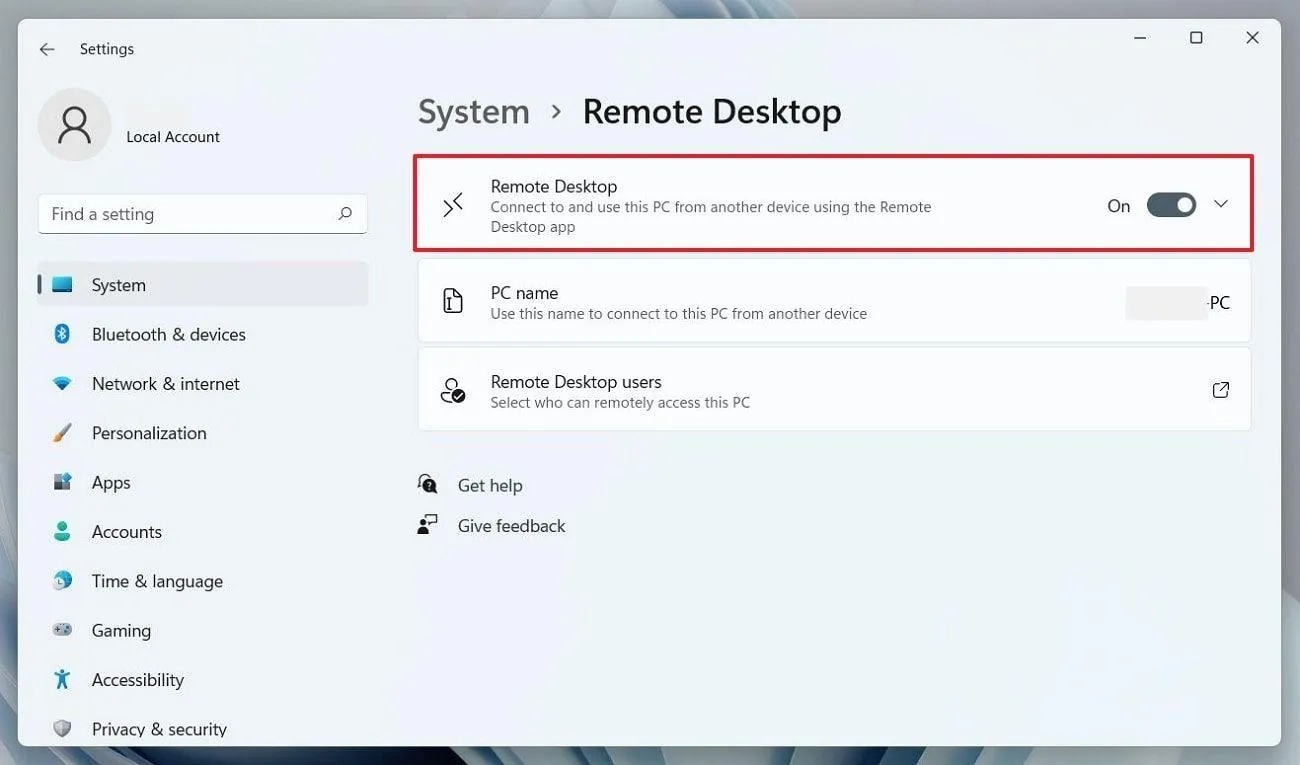Click the Remote Desktop page heading

click(712, 112)
